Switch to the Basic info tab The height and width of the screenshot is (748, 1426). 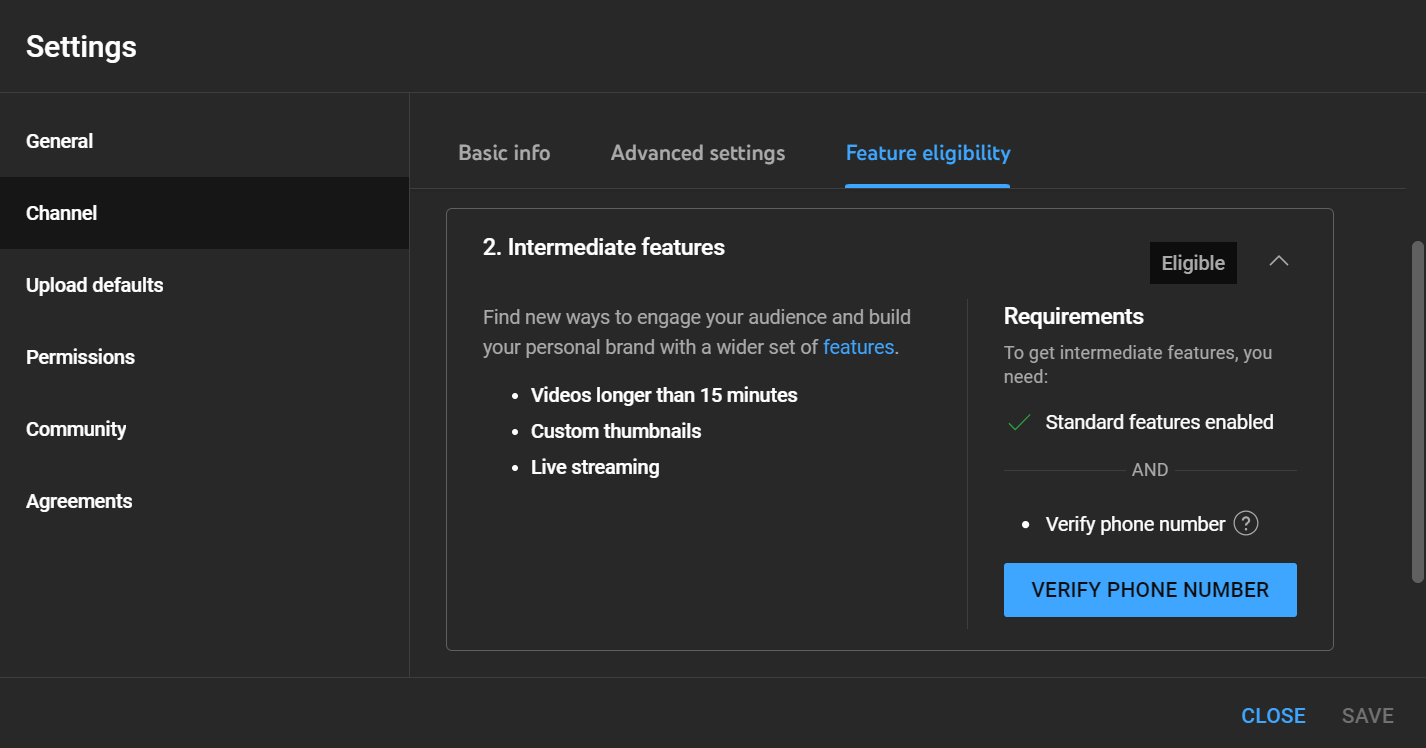point(504,153)
